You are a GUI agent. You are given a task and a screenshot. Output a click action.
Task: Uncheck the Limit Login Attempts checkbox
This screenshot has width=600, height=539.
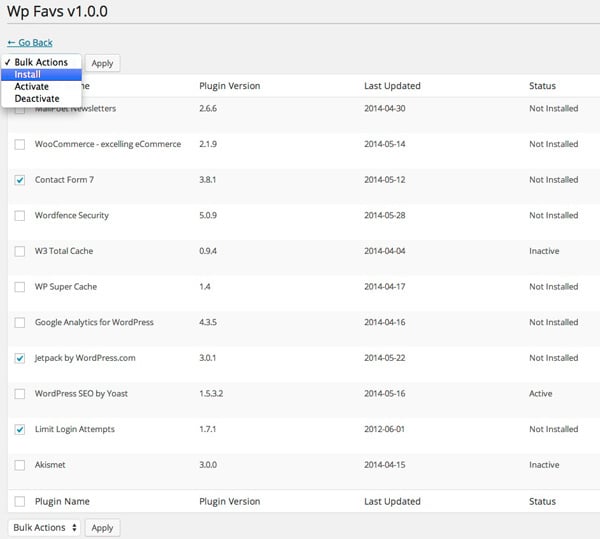[20, 429]
